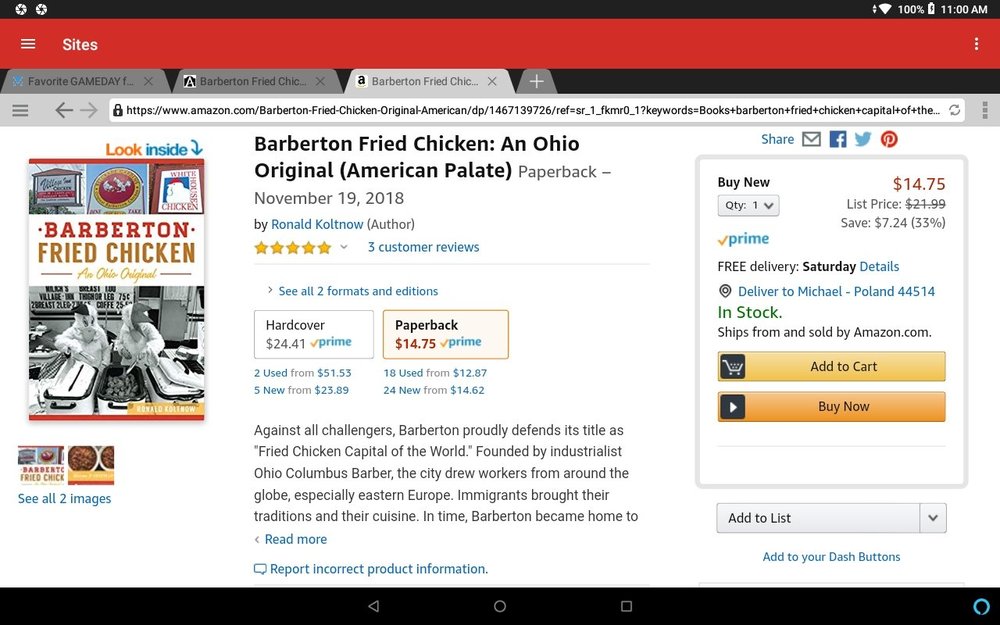The width and height of the screenshot is (1000, 625).
Task: Share the book on Facebook
Action: point(838,139)
